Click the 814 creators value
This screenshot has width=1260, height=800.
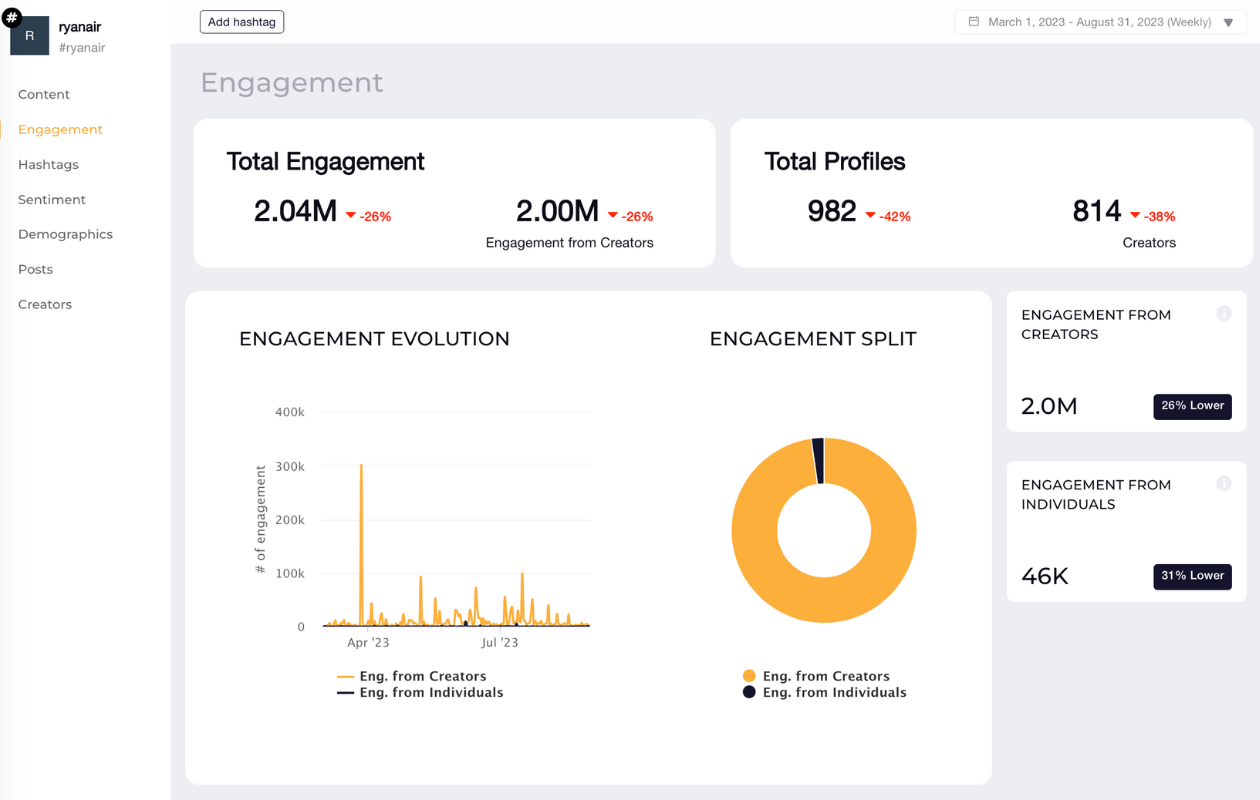point(1097,211)
